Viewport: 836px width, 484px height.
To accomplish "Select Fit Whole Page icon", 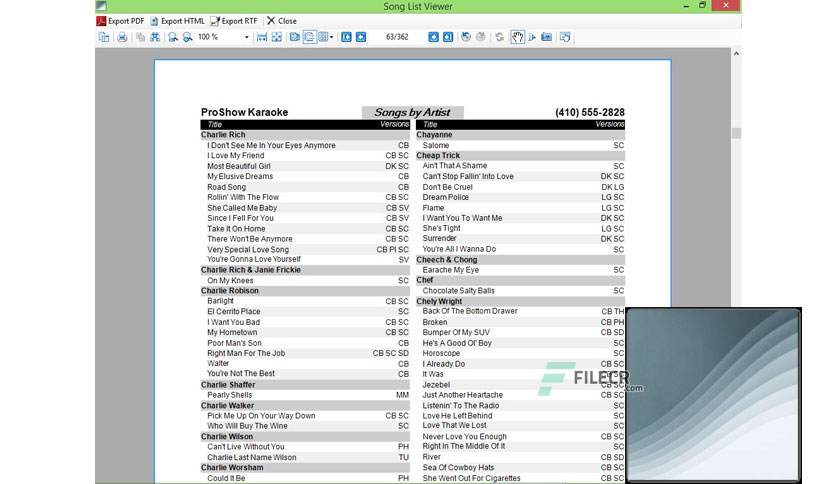I will coord(277,37).
